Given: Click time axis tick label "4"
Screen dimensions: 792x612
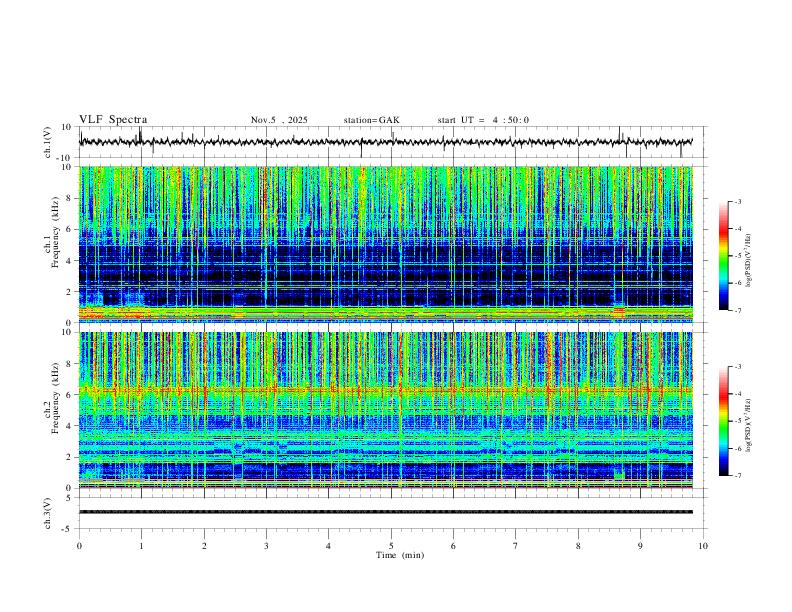Looking at the screenshot, I should (328, 546).
